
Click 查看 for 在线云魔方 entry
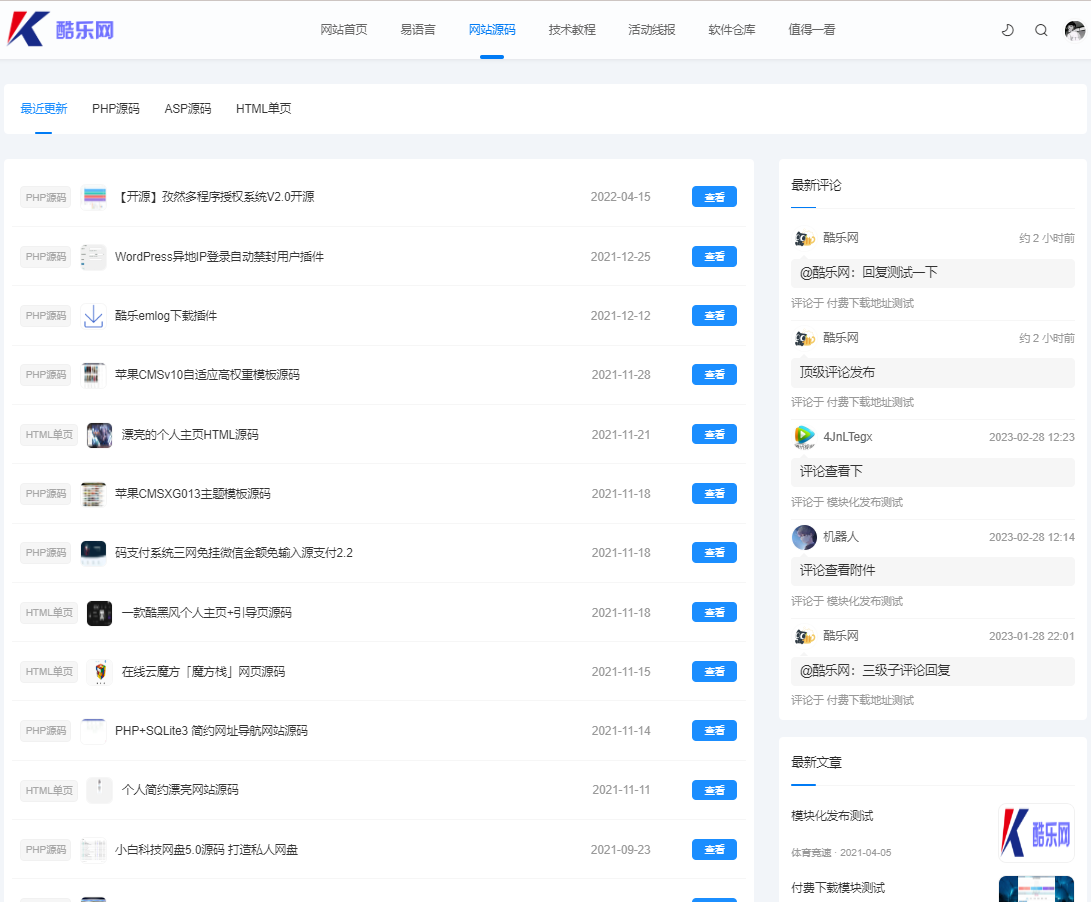pyautogui.click(x=715, y=672)
